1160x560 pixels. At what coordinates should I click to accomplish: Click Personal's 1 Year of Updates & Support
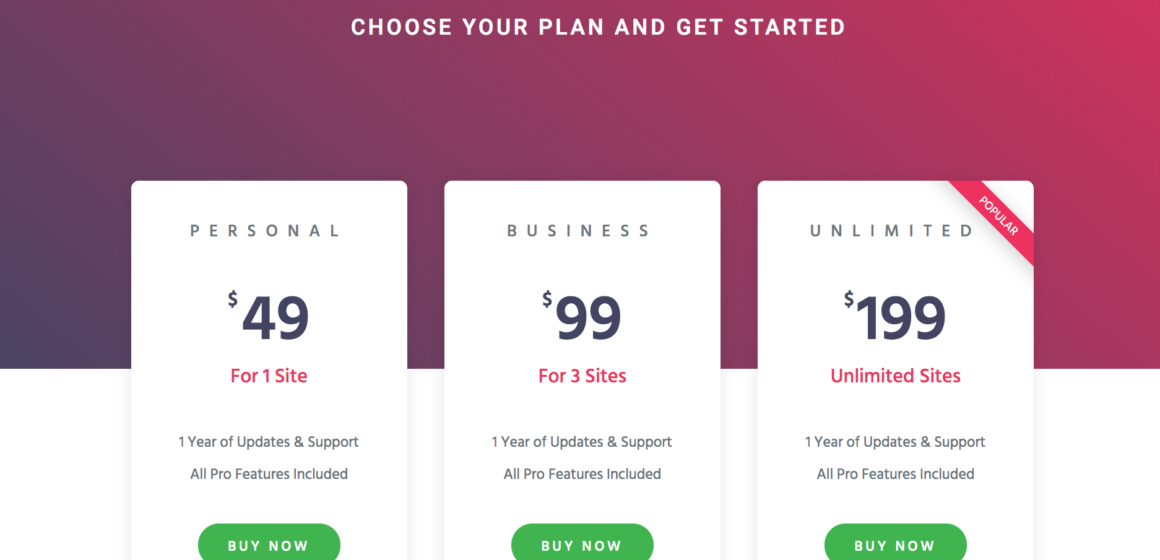click(269, 442)
